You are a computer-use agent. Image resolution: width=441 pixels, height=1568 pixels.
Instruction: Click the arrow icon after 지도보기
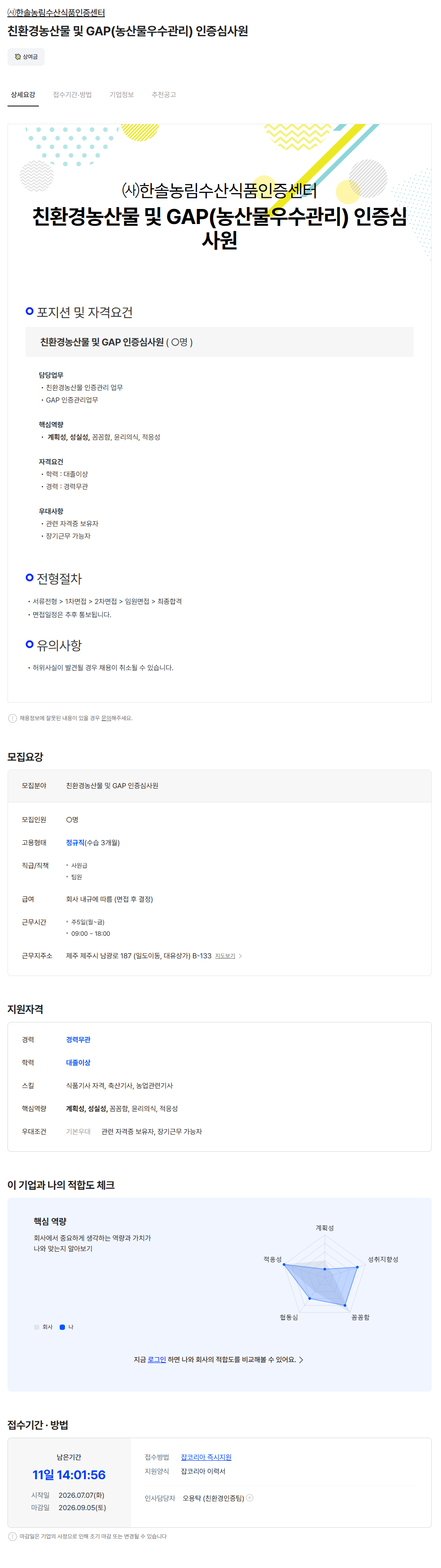coord(240,956)
